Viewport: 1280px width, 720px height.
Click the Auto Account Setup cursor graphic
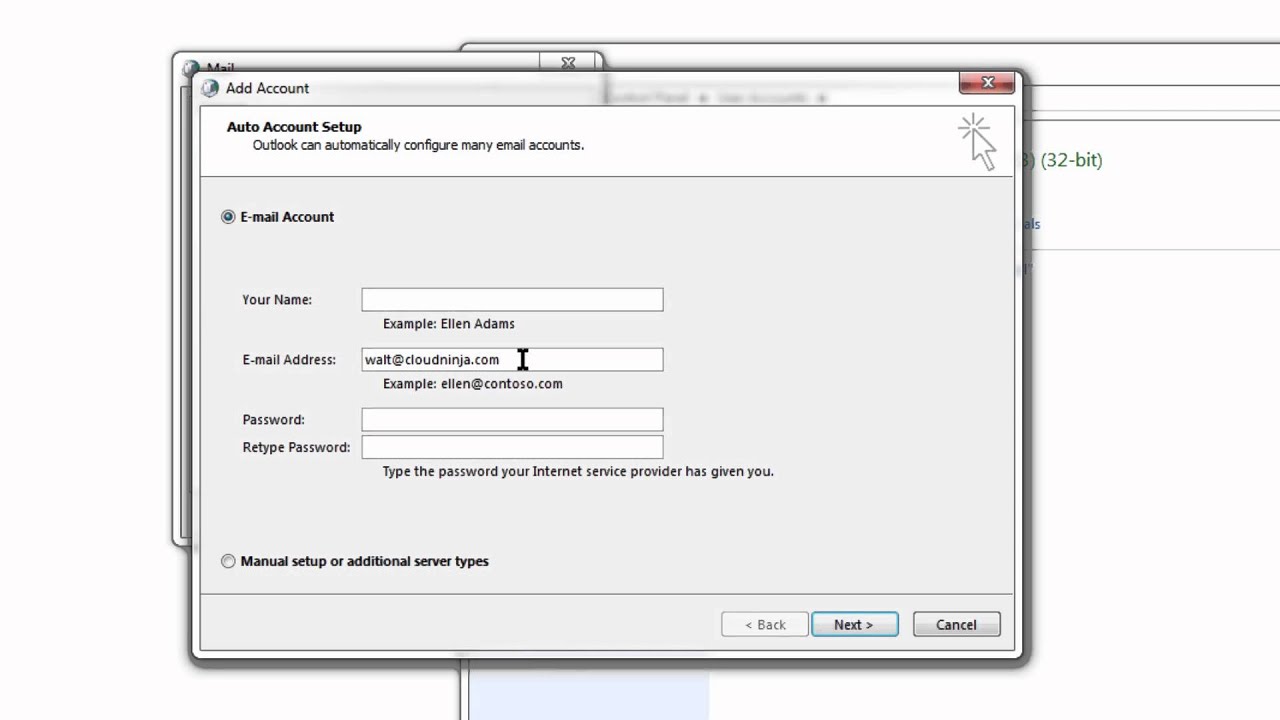coord(977,142)
